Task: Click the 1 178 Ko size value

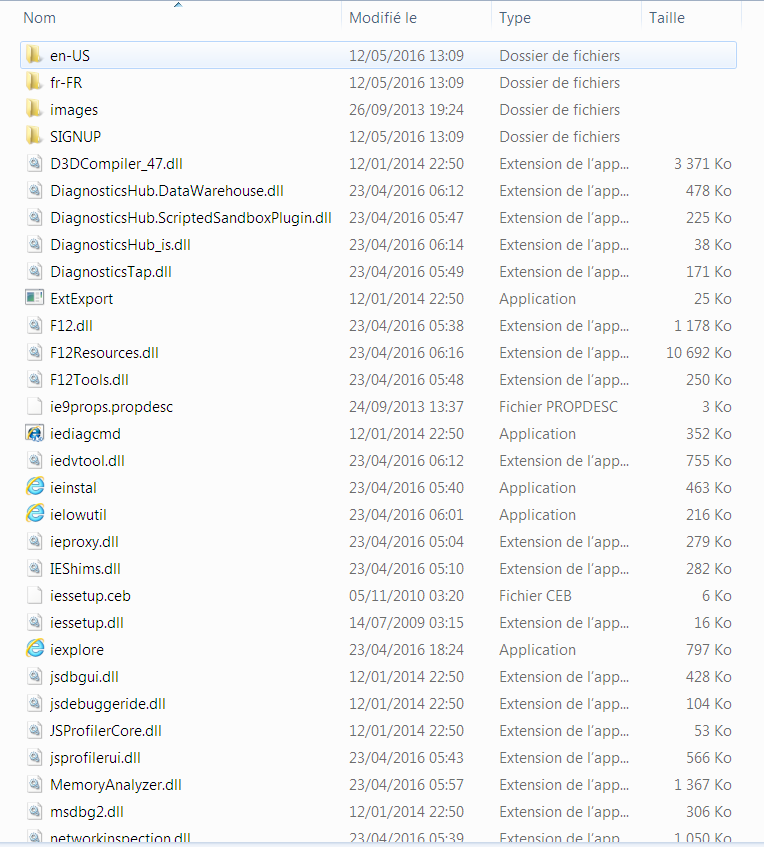Action: 702,326
